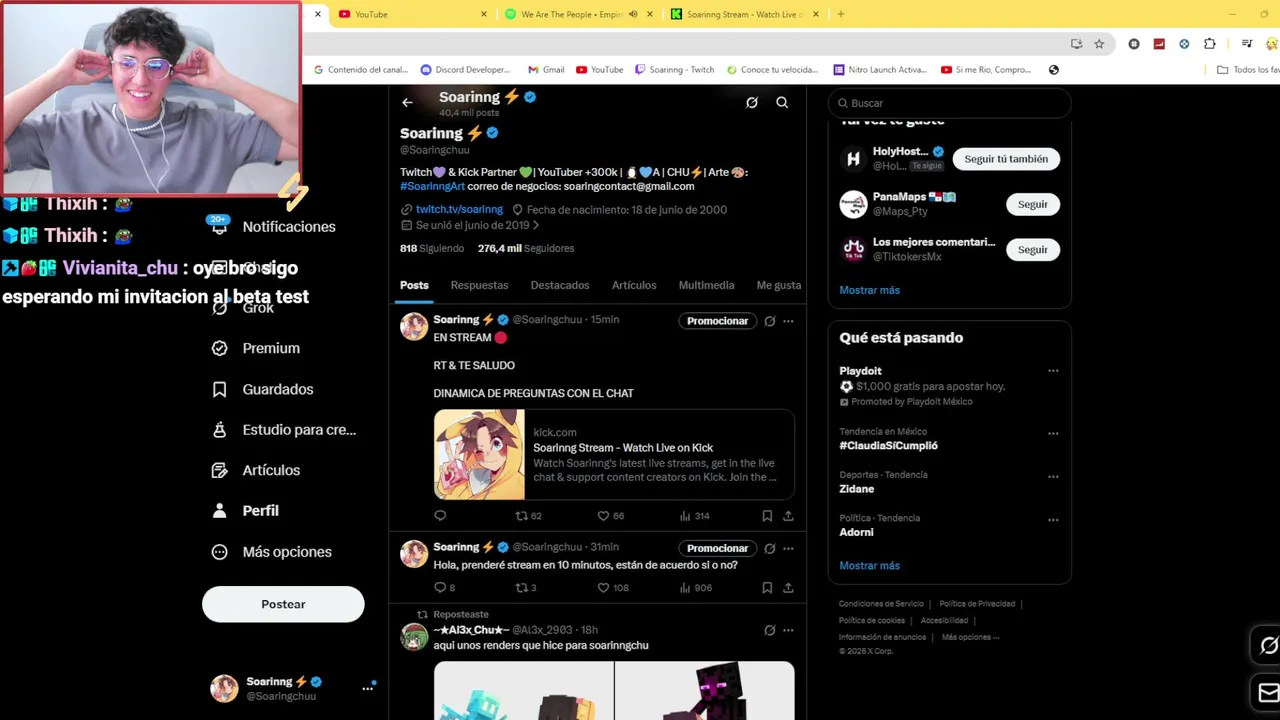
Task: Switch to Me gusta tab
Action: pyautogui.click(x=779, y=285)
